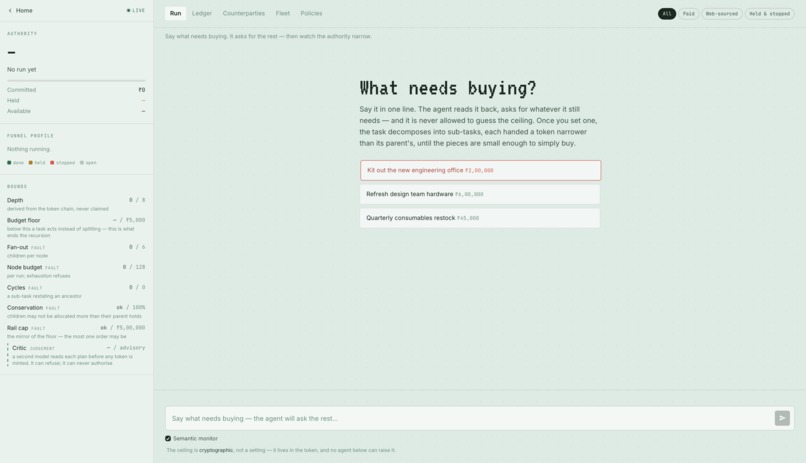Filter by Web-sourced

(722, 14)
